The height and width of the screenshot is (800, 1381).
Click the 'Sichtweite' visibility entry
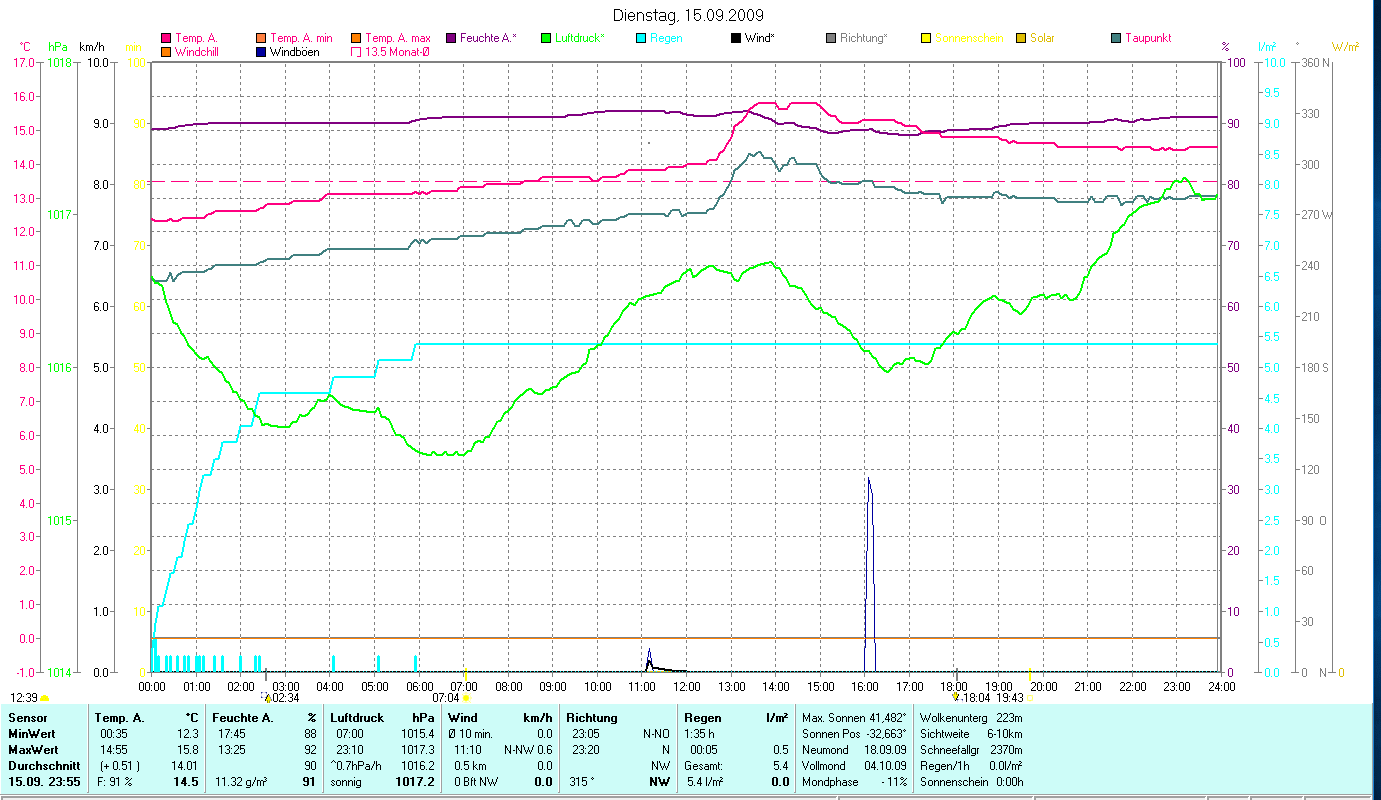coord(971,734)
